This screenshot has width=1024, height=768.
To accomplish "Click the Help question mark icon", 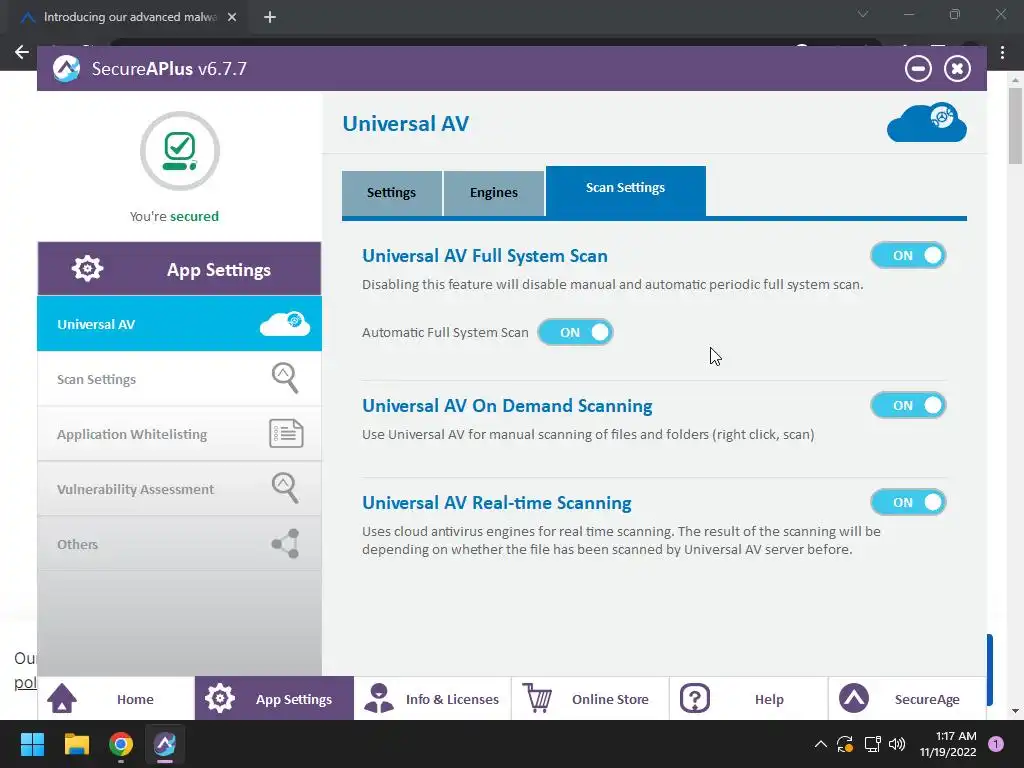I will pos(695,698).
